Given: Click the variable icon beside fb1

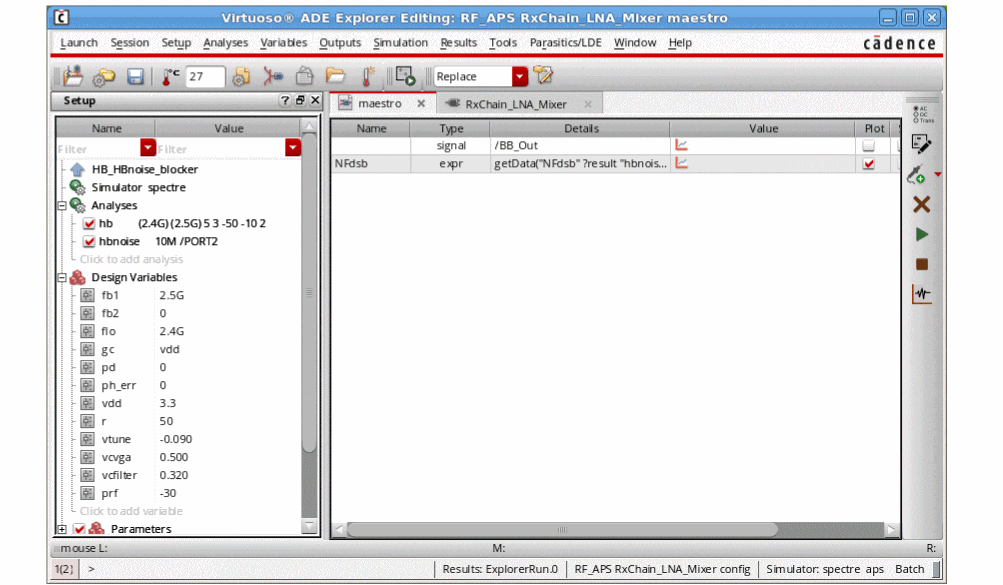Looking at the screenshot, I should tap(88, 295).
